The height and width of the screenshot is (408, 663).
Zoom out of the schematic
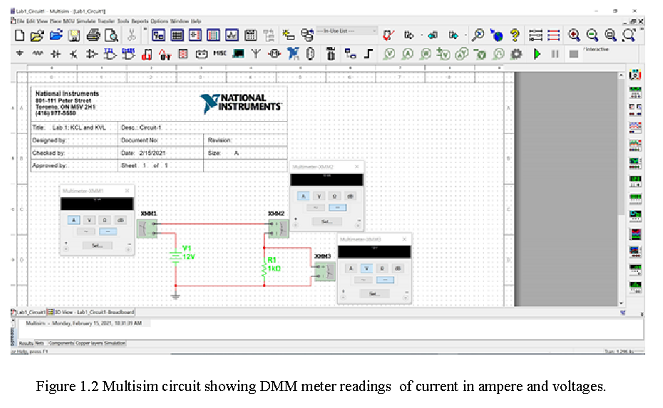tap(592, 35)
